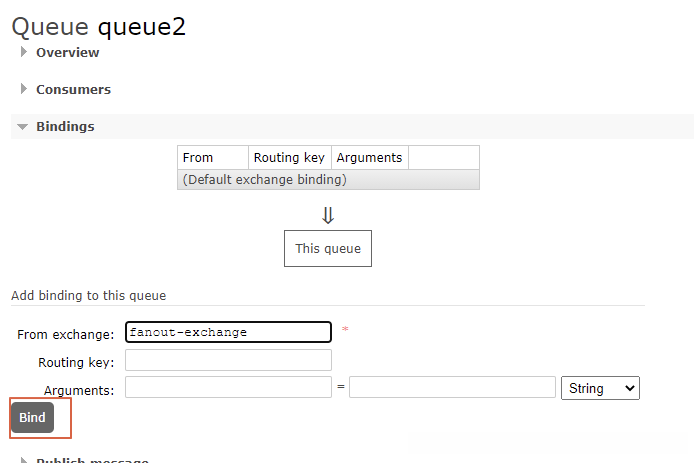Click the Routing key column header

[x=289, y=158]
